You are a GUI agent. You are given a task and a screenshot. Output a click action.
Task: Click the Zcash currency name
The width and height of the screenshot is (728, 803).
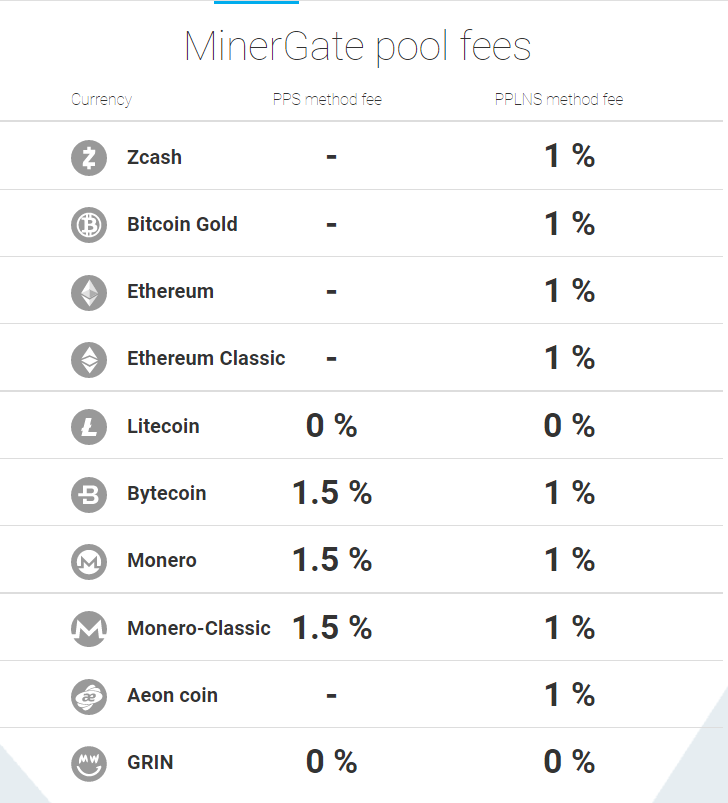155,157
